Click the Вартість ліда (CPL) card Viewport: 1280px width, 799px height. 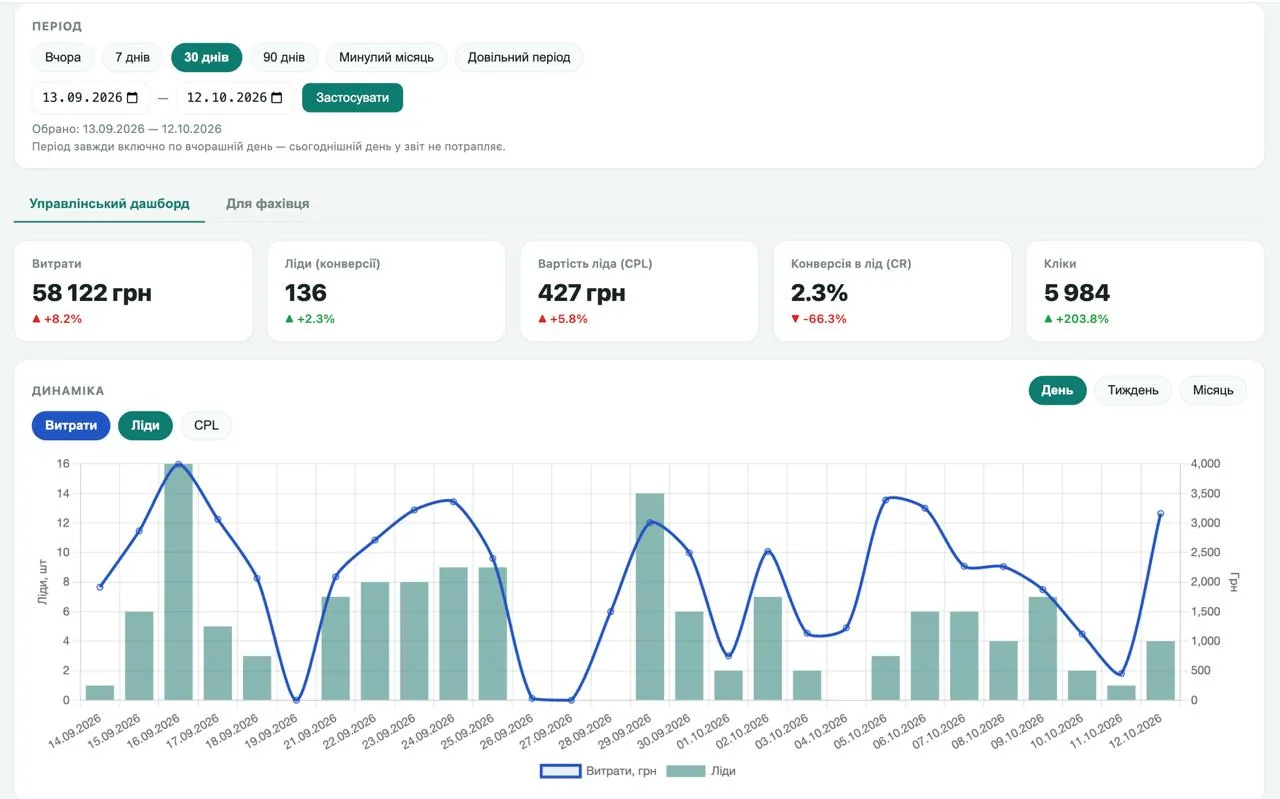[x=640, y=291]
